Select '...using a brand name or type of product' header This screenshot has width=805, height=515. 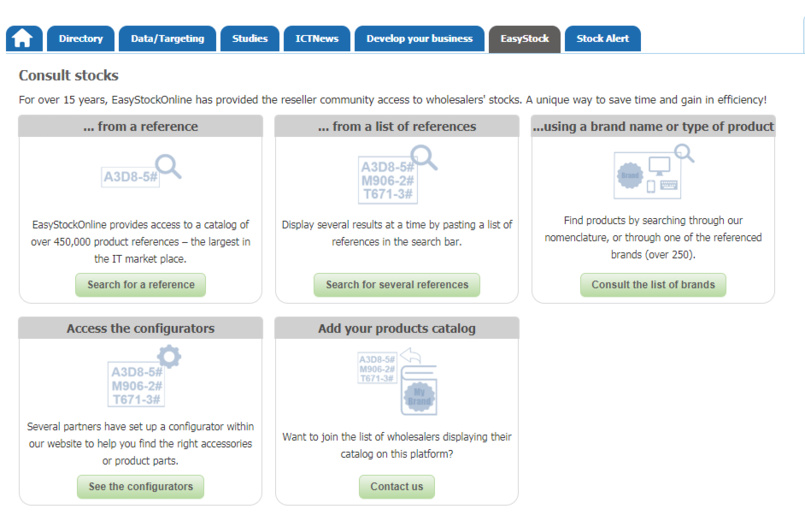pos(653,126)
